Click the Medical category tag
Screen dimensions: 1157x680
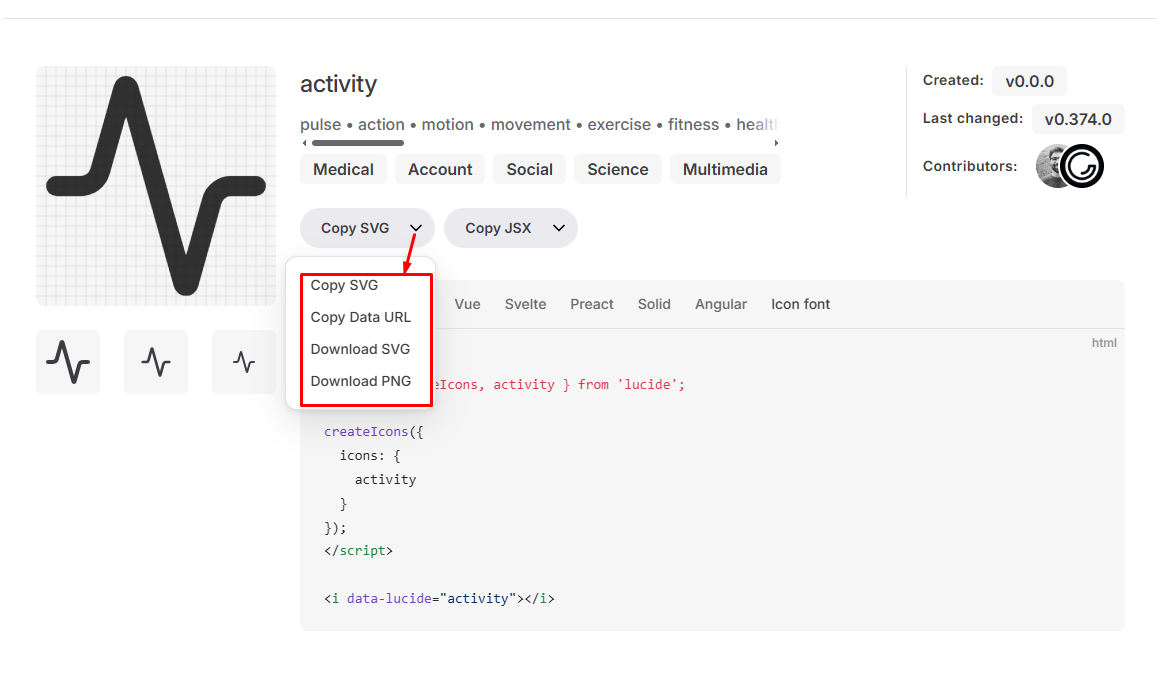point(343,169)
